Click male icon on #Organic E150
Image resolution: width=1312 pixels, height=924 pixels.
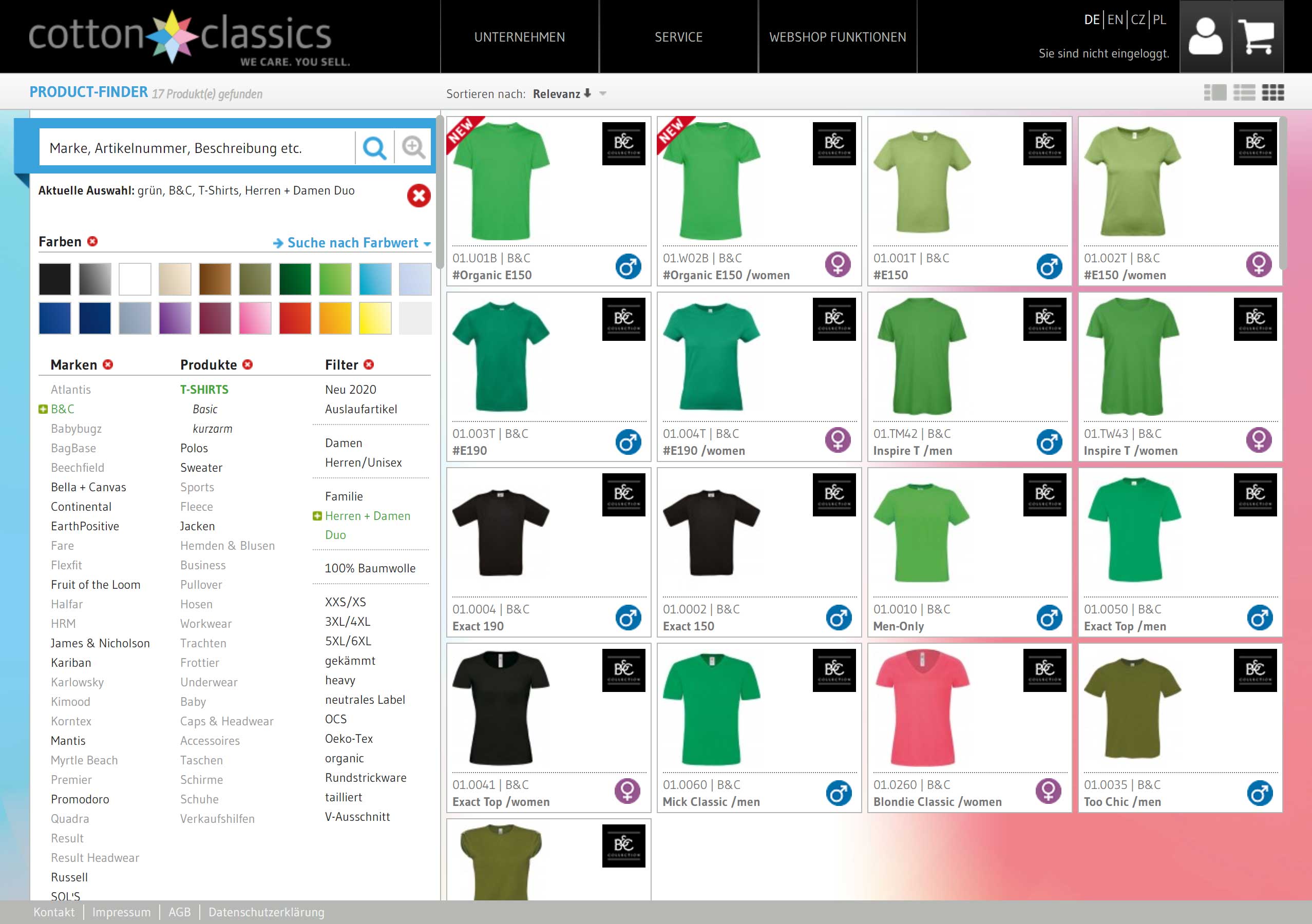(628, 266)
